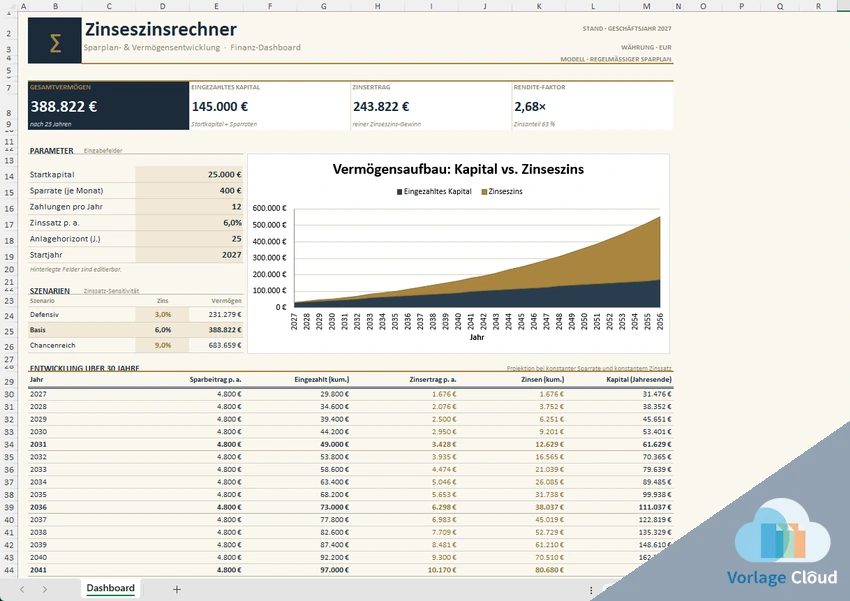Select column header E
This screenshot has width=850, height=601.
point(216,6)
